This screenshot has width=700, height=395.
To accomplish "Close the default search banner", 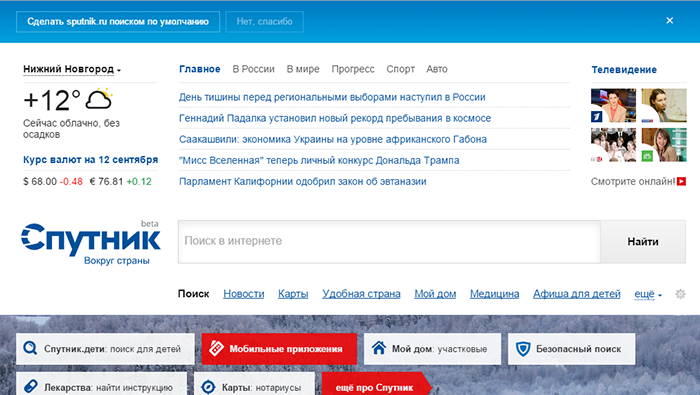I will pos(669,21).
